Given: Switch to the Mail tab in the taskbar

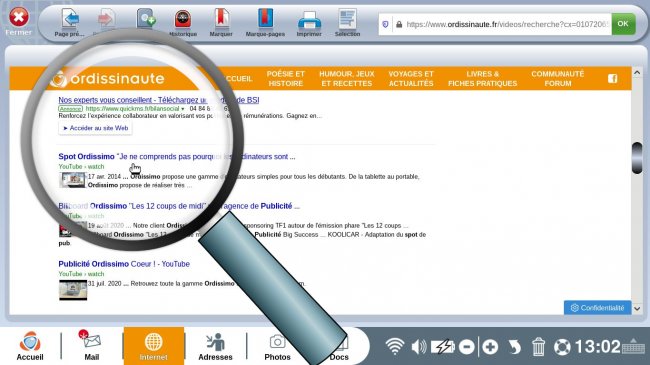Looking at the screenshot, I should [x=92, y=346].
